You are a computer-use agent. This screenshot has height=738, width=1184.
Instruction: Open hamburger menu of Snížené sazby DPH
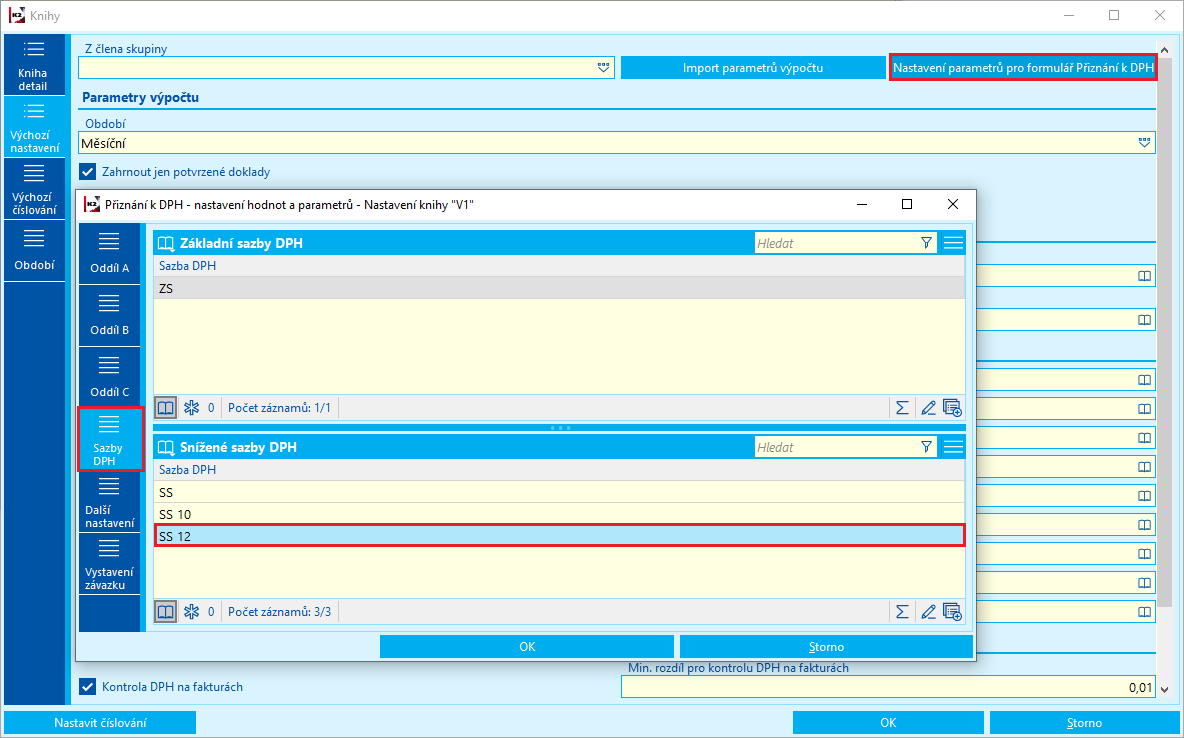pos(953,447)
